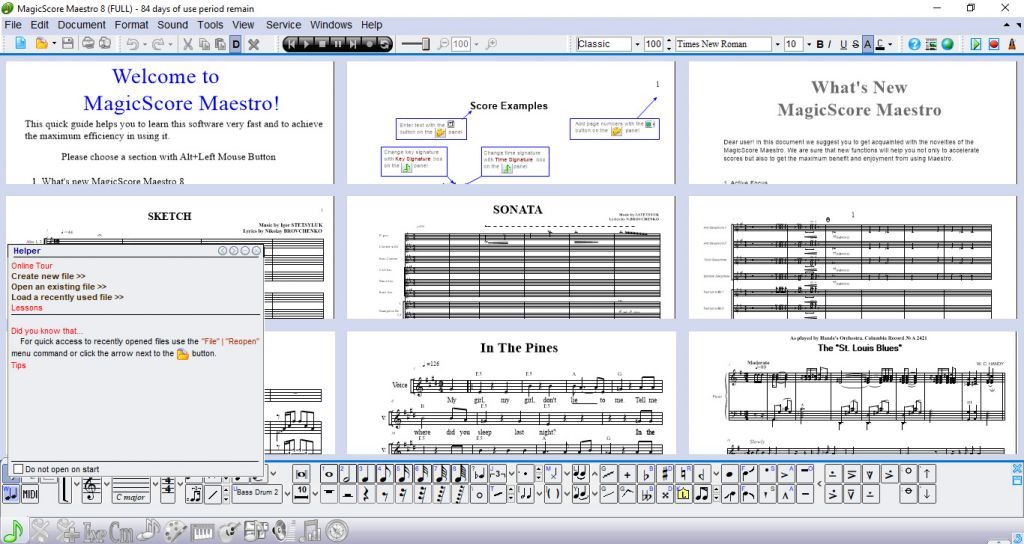Viewport: 1024px width, 544px height.
Task: Toggle the playback loop/repeat button
Action: (385, 44)
